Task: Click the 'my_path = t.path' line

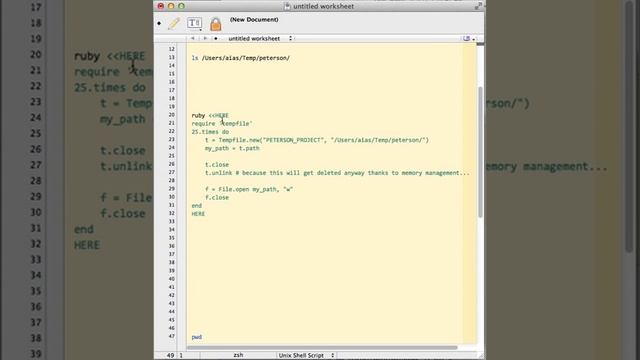Action: (232, 148)
